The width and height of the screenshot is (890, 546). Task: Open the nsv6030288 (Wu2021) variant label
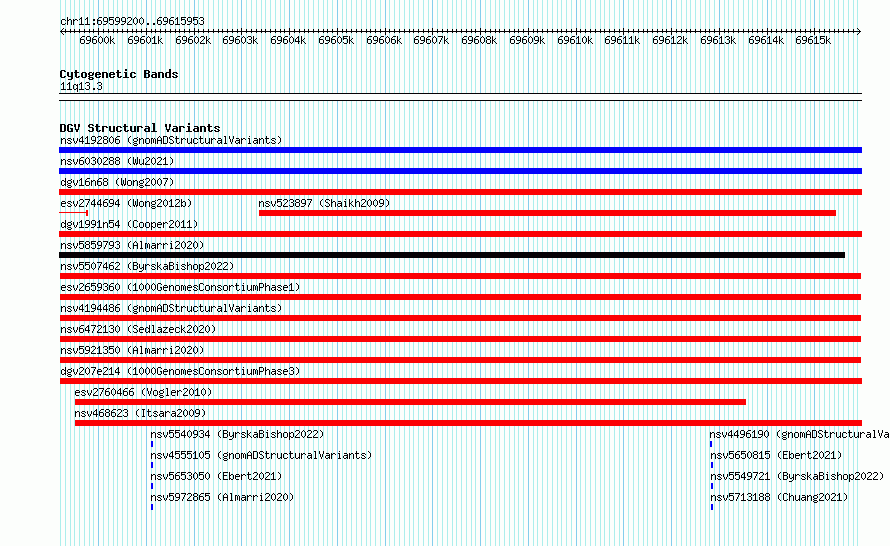click(117, 161)
